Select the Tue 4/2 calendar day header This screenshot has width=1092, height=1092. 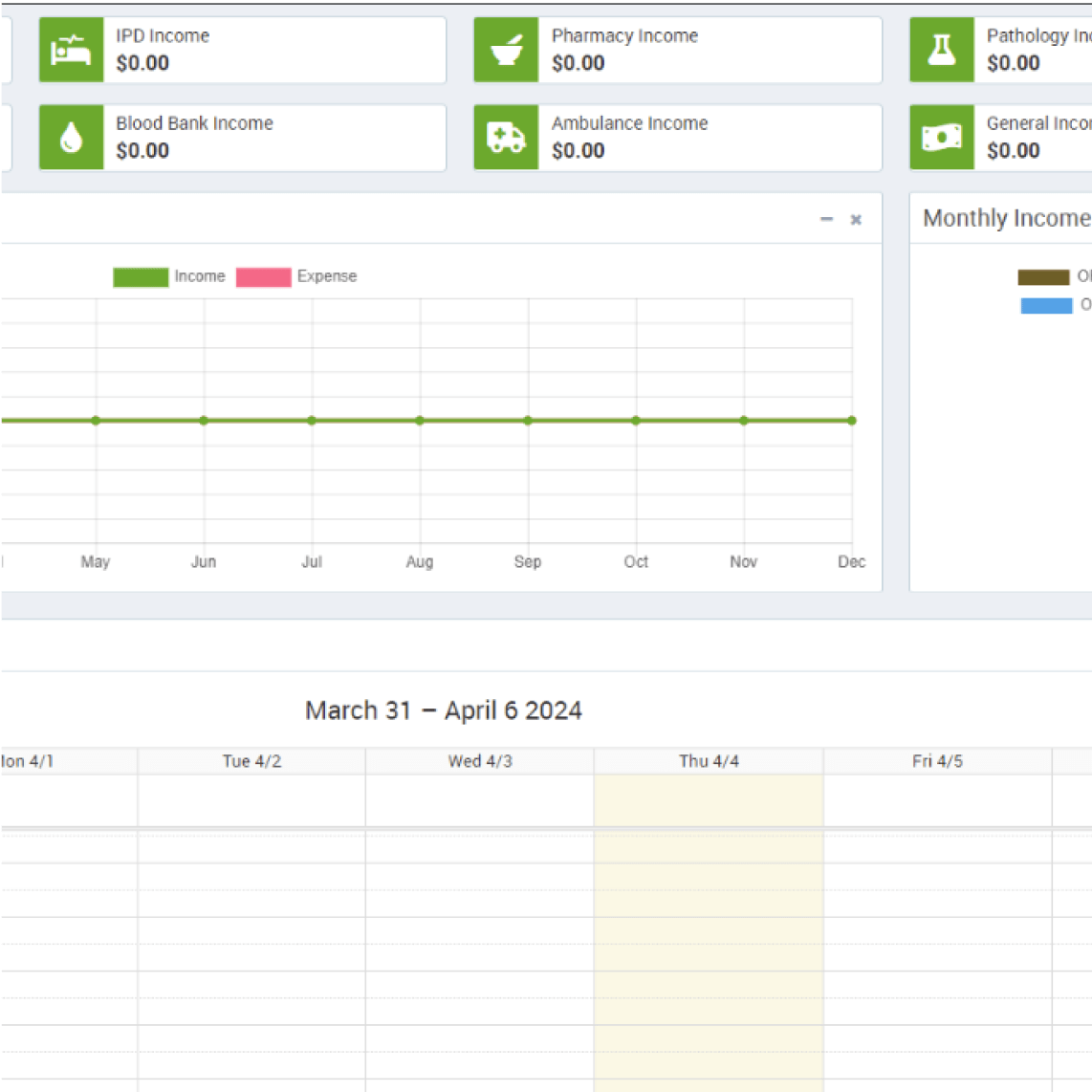coord(251,760)
